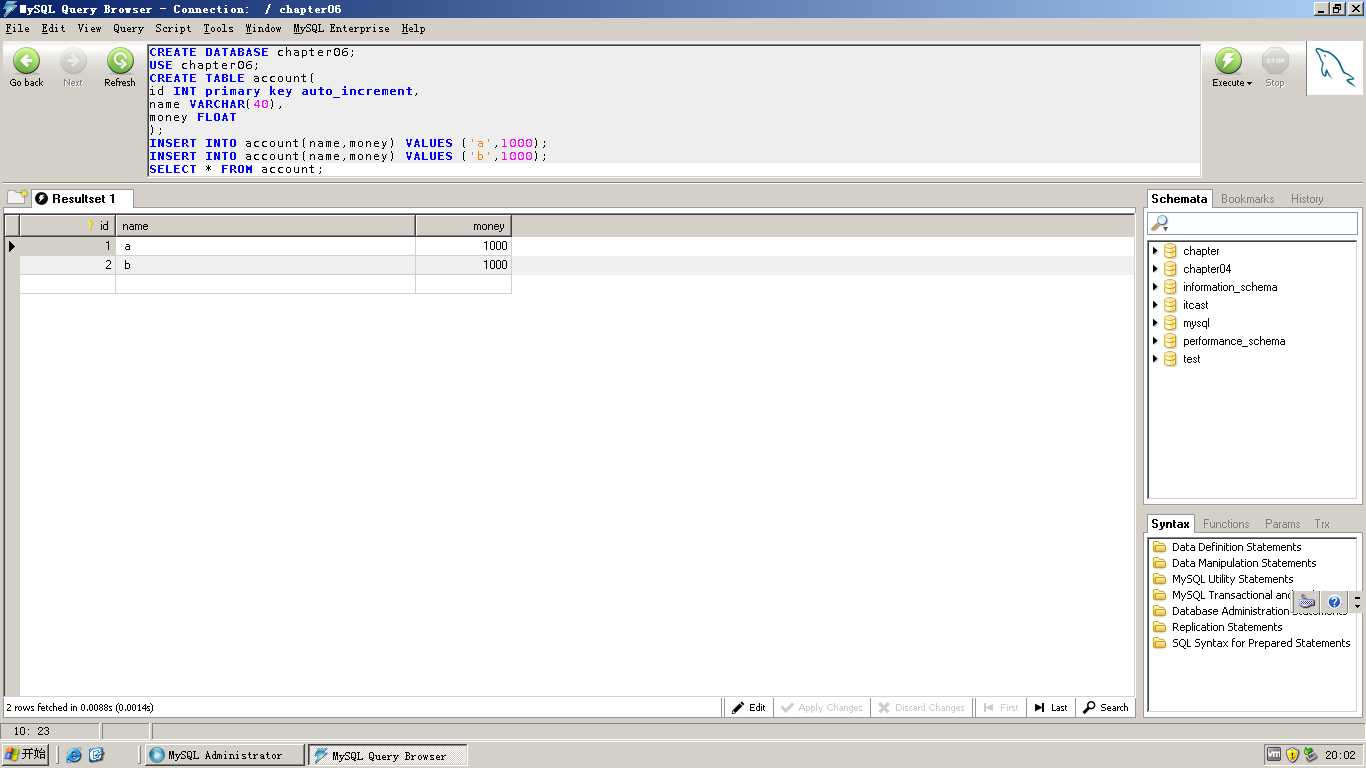This screenshot has height=768, width=1366.
Task: Click the blue help question mark icon
Action: pos(1334,602)
